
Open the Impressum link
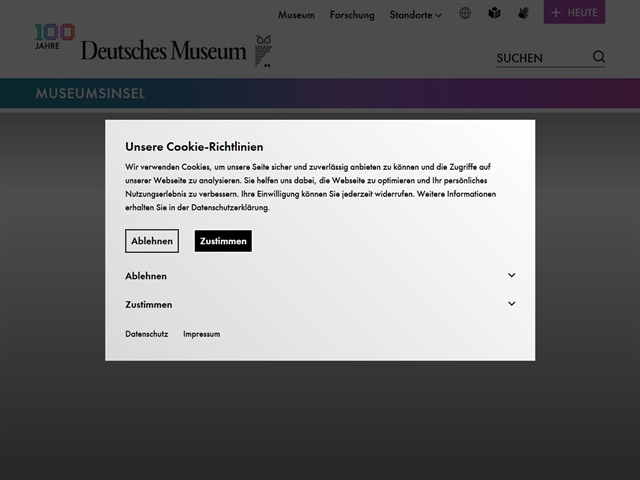point(202,334)
